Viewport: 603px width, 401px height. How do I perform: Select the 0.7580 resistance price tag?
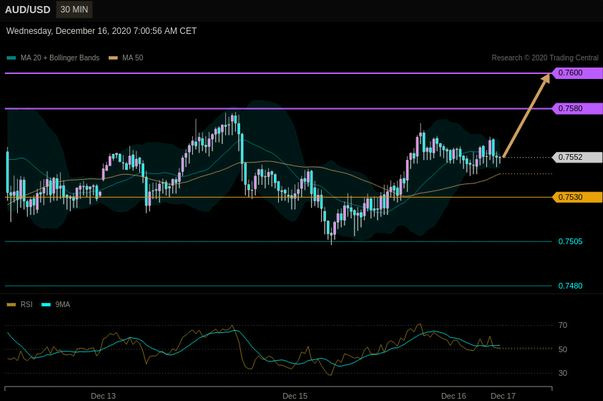(x=577, y=108)
